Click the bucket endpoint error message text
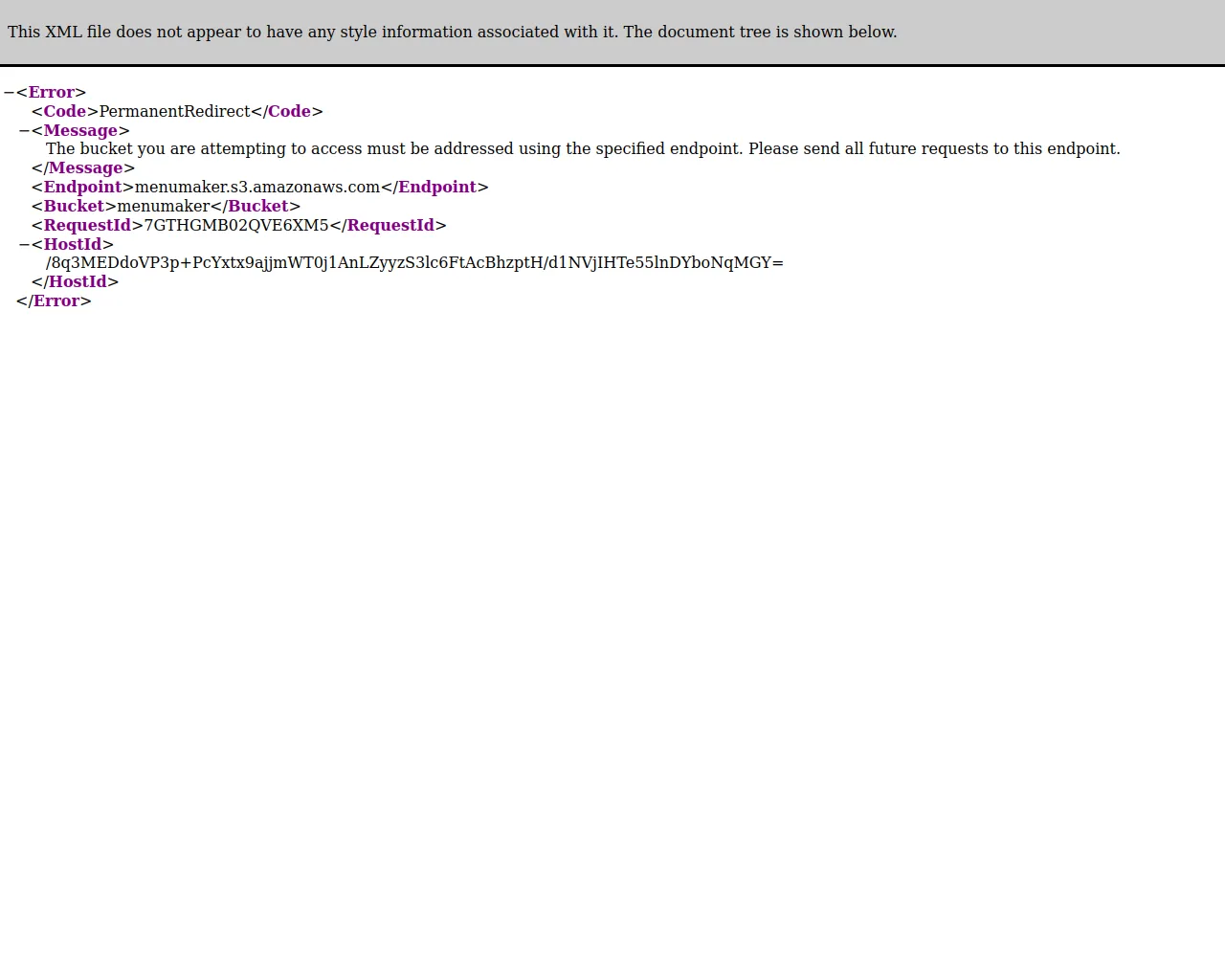Image resolution: width=1225 pixels, height=980 pixels. pyautogui.click(x=583, y=149)
